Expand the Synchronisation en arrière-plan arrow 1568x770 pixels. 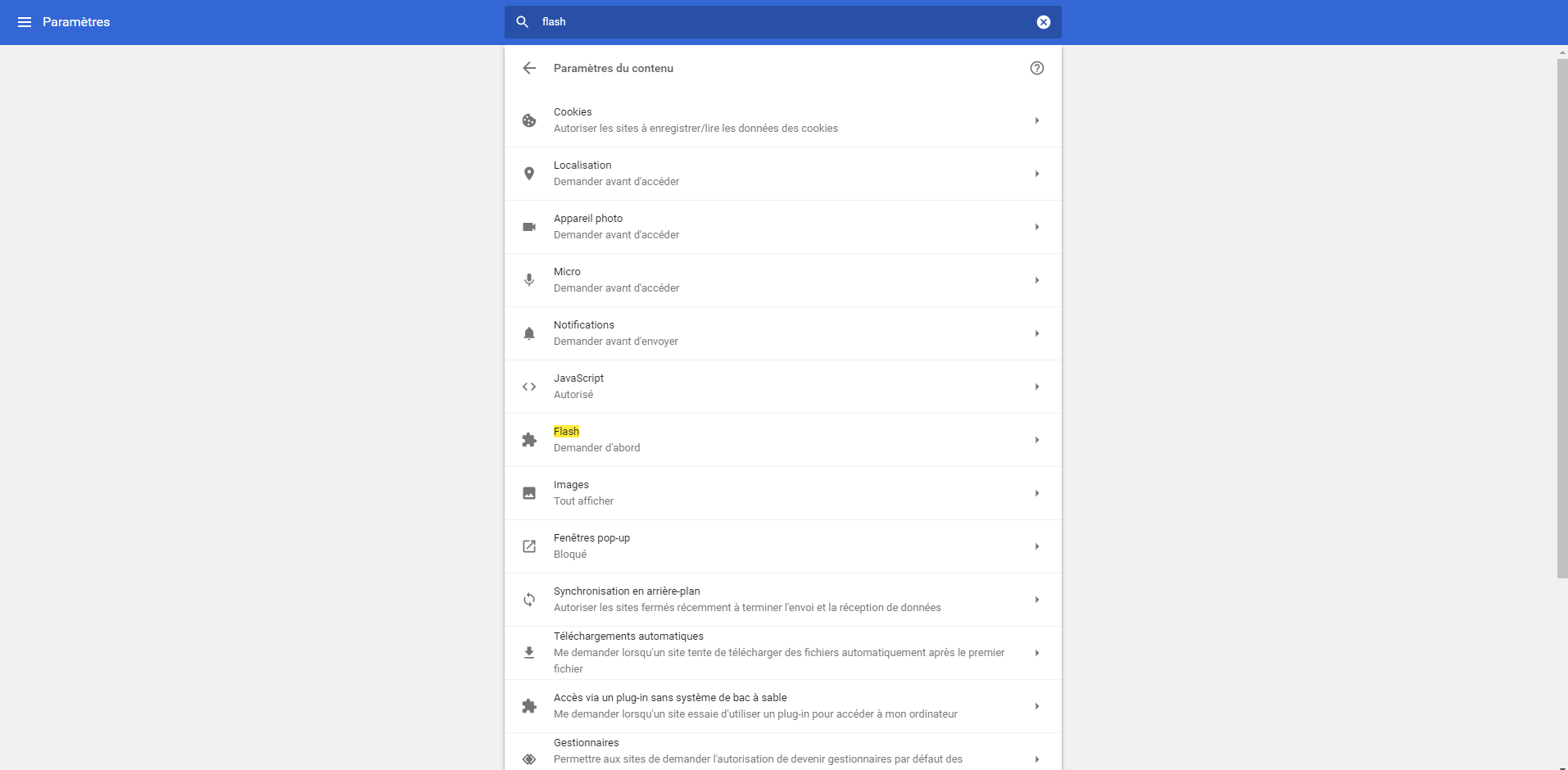point(1036,600)
